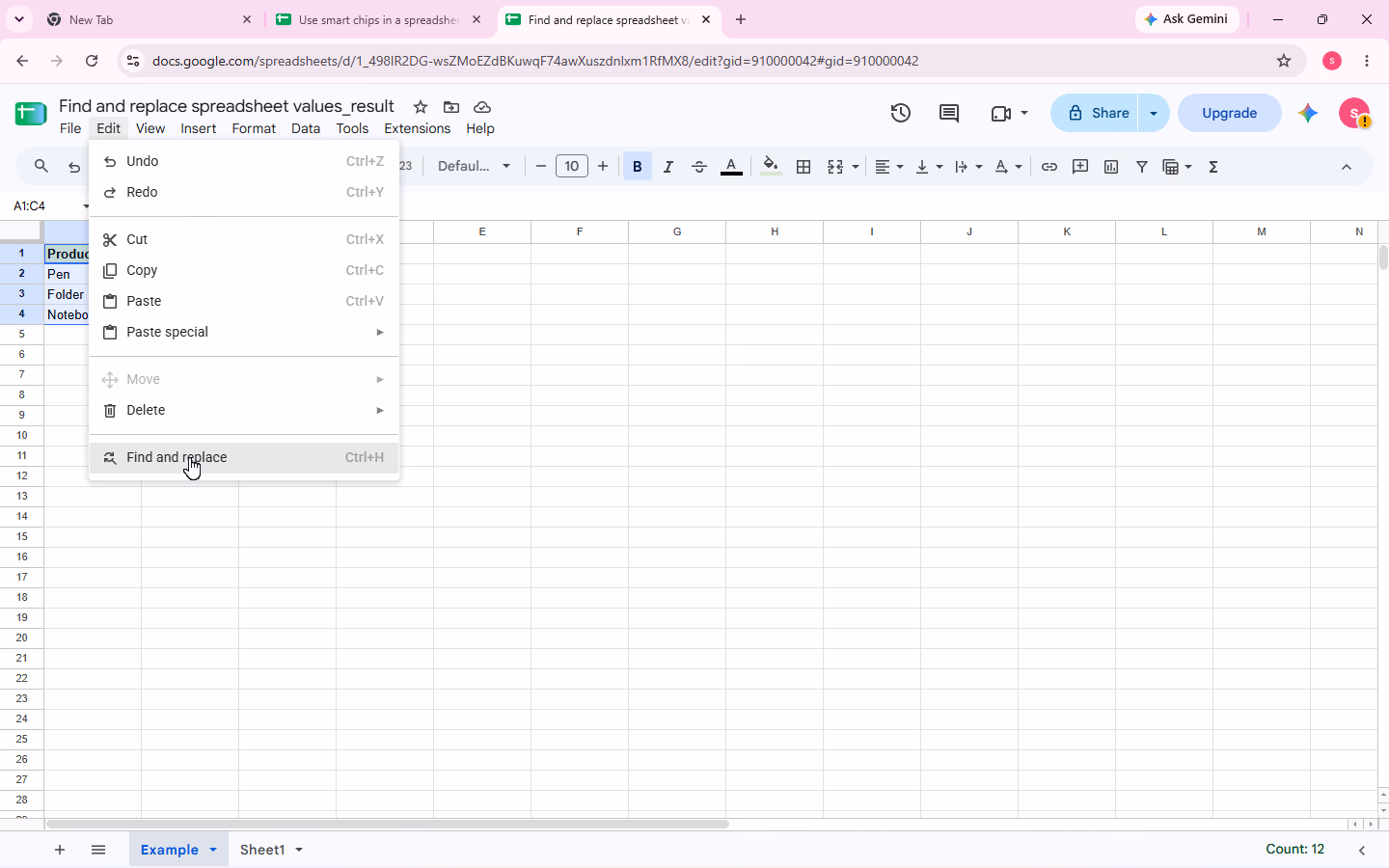Open the fill color picker
The image size is (1389, 868).
coord(771,167)
